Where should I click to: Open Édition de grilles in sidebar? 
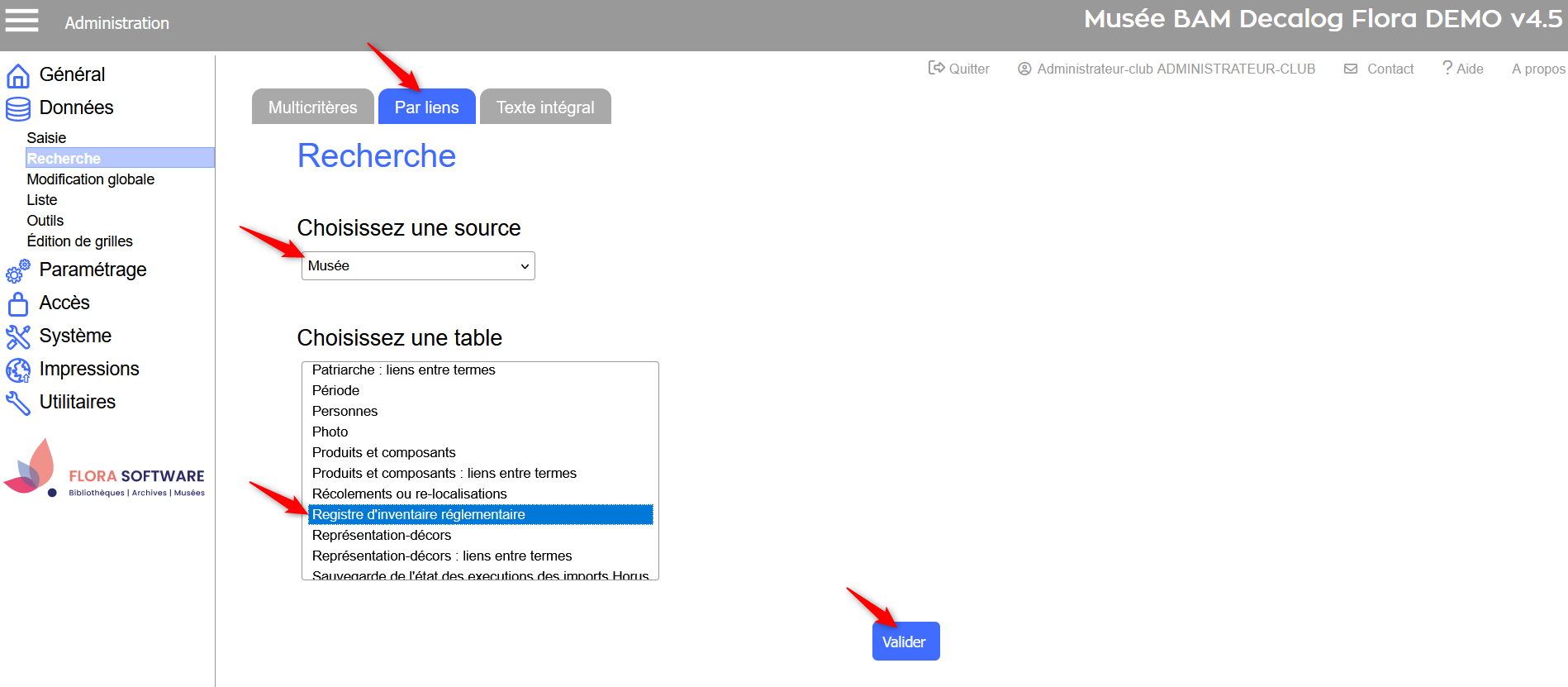(x=79, y=241)
